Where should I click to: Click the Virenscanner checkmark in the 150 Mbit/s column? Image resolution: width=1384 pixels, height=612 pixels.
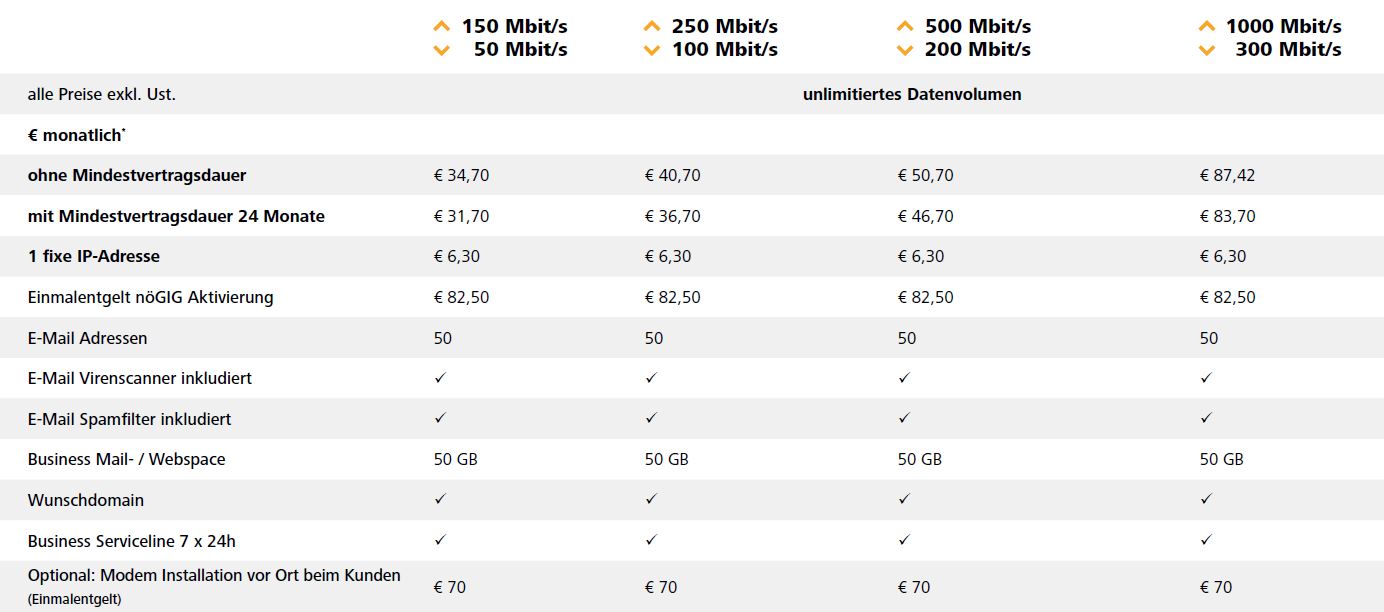point(440,378)
